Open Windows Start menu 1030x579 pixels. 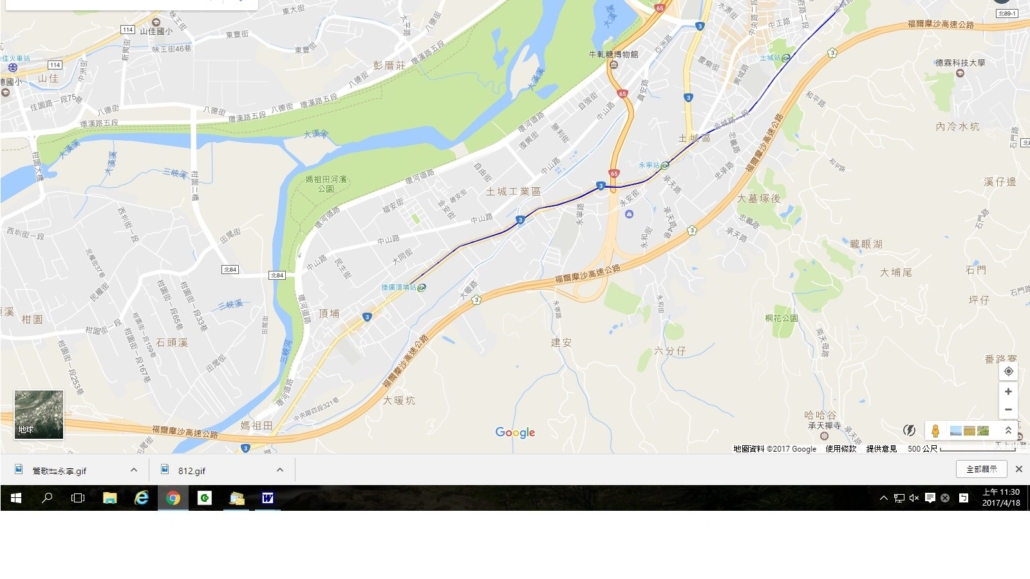[16, 498]
